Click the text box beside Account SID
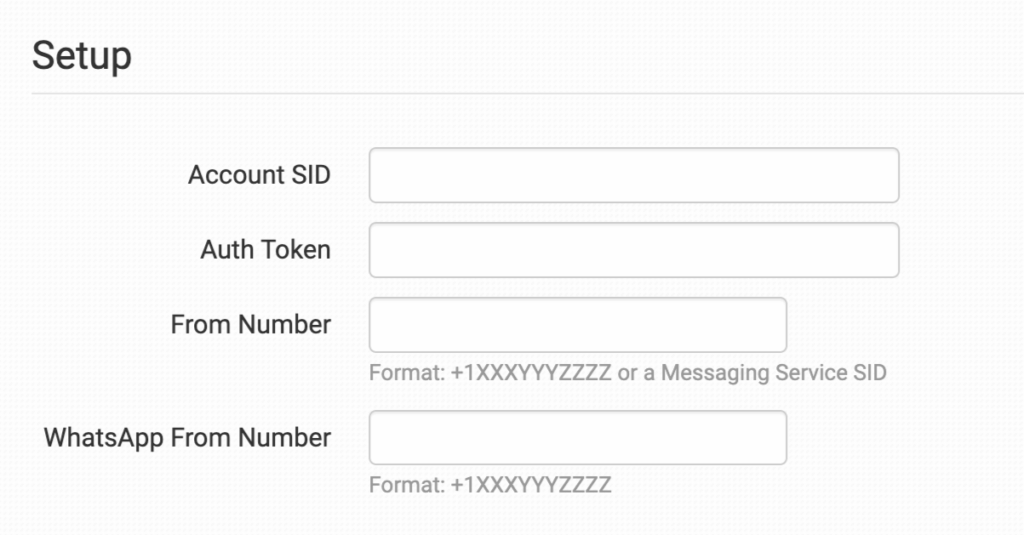This screenshot has width=1024, height=535. click(634, 175)
